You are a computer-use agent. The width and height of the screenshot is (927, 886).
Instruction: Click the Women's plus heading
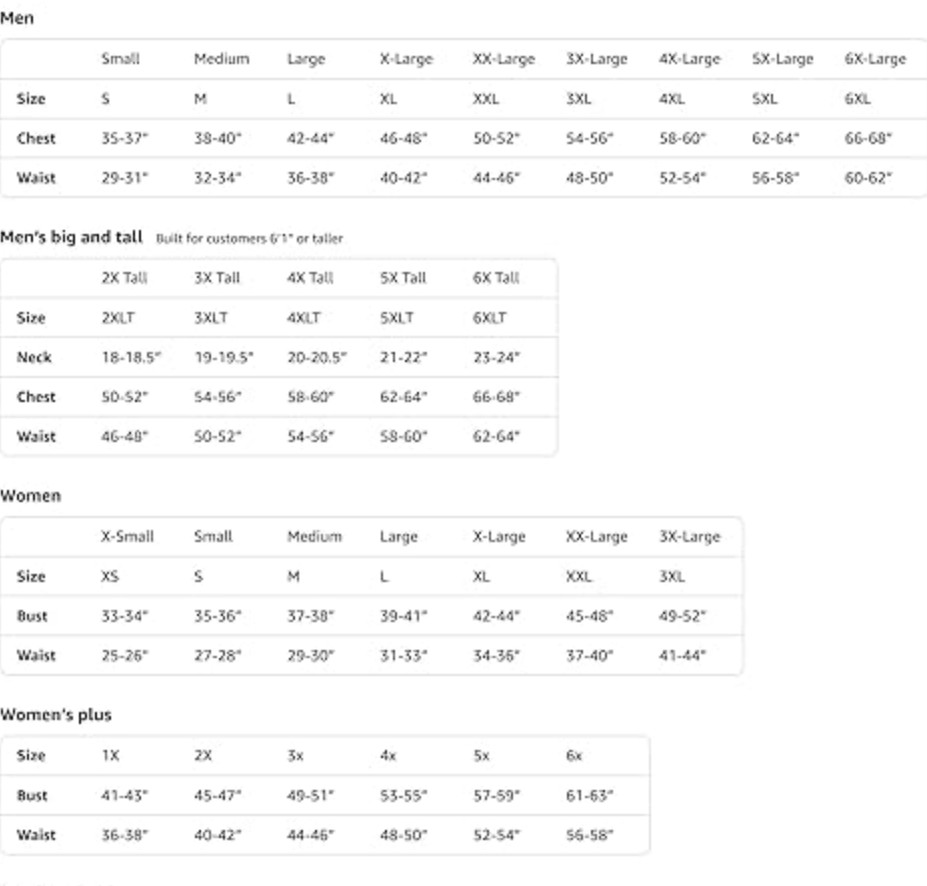pyautogui.click(x=56, y=715)
